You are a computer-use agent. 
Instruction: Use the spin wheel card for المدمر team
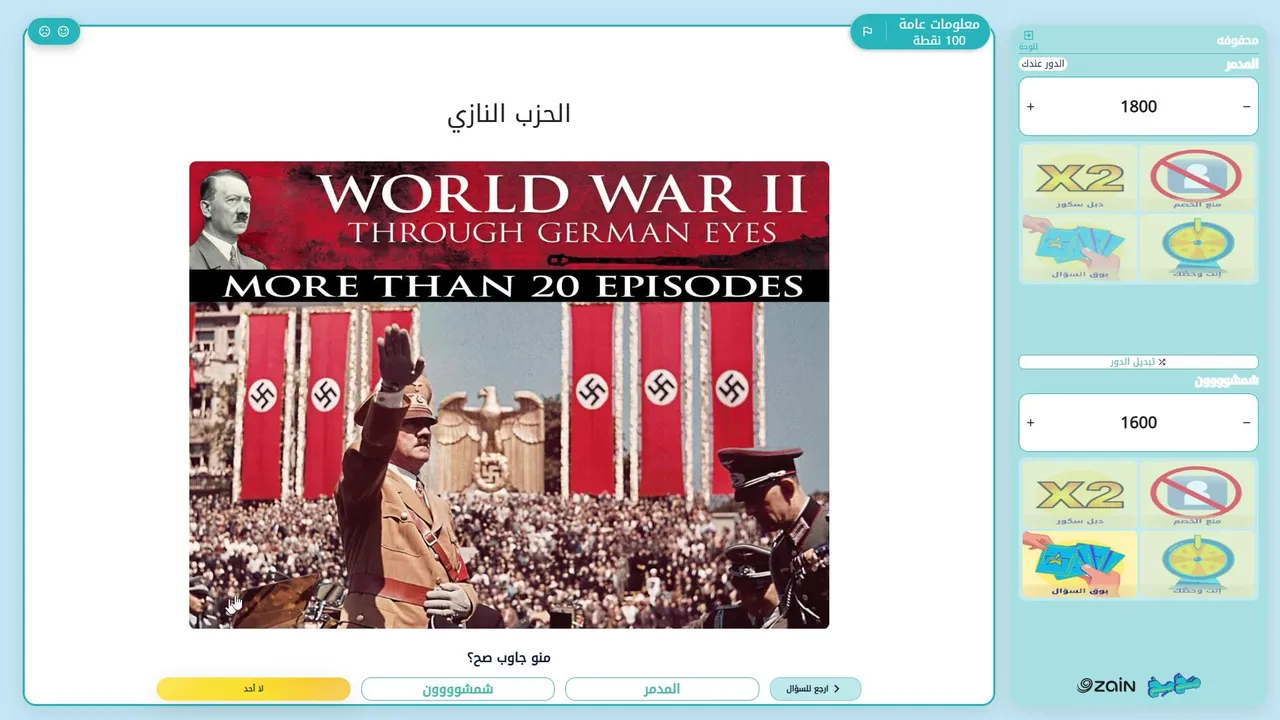[x=1196, y=248]
